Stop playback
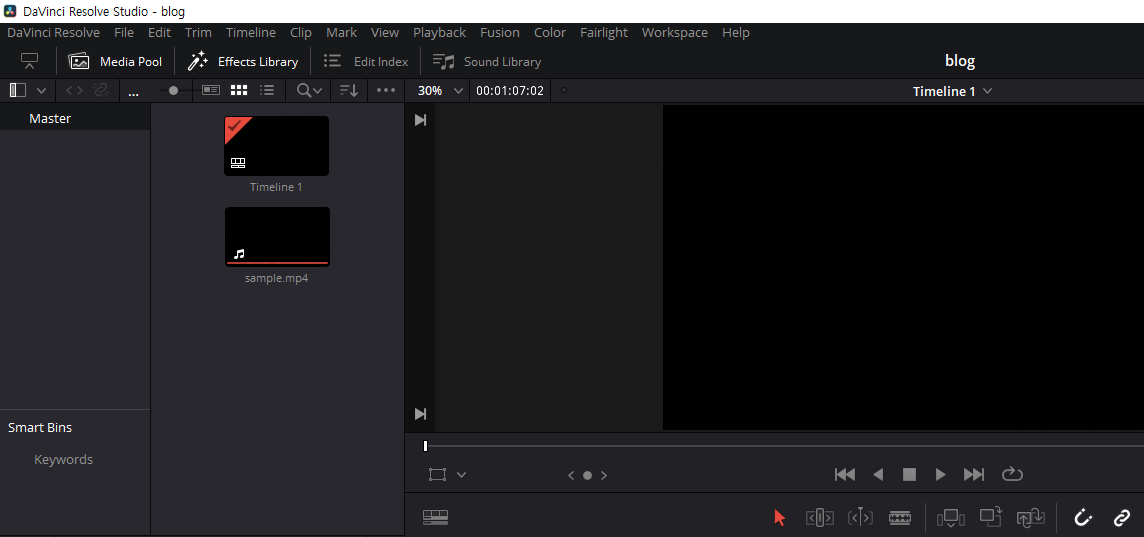This screenshot has width=1144, height=537. [x=909, y=475]
